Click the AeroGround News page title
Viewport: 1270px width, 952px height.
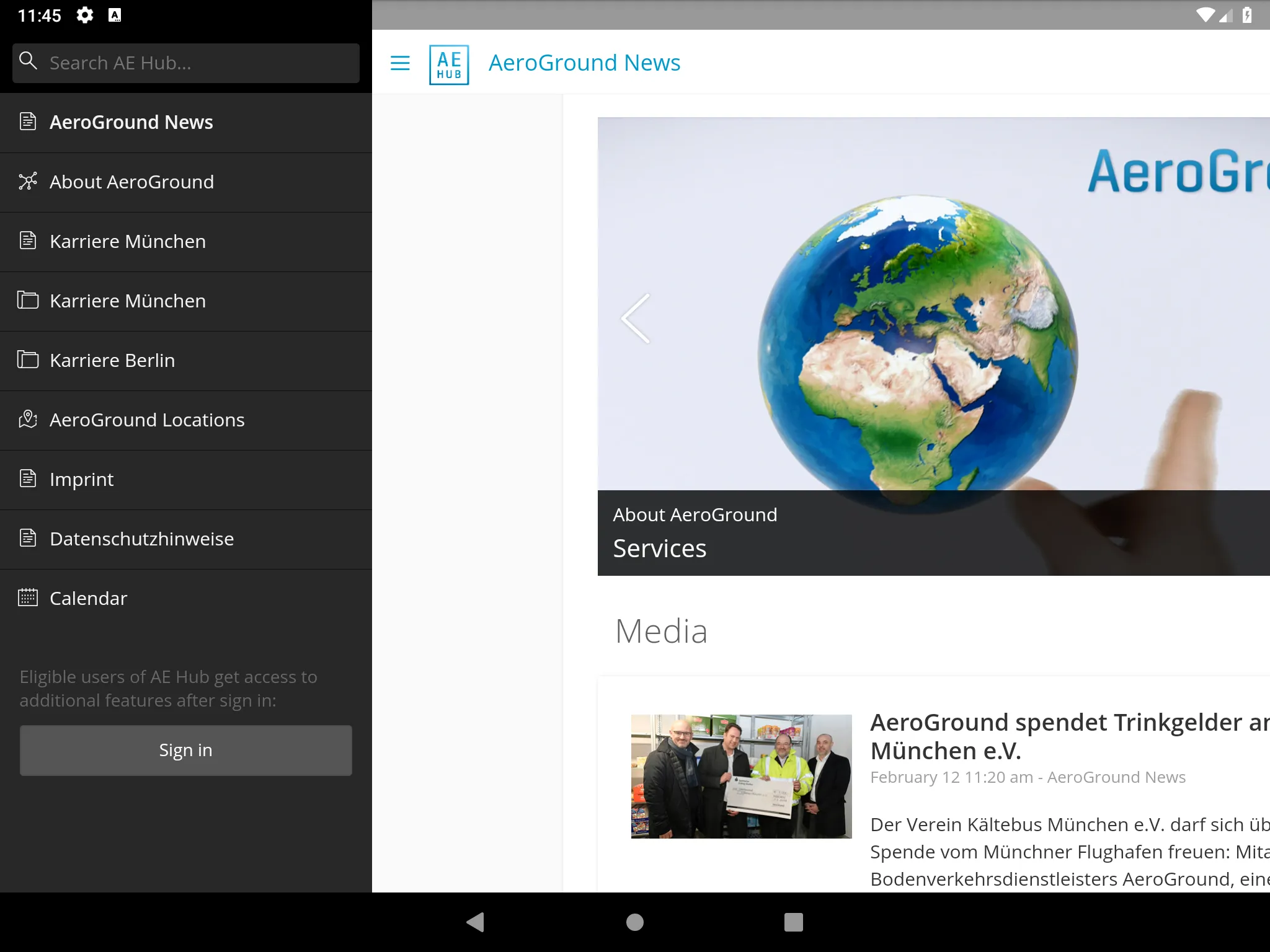pos(584,63)
